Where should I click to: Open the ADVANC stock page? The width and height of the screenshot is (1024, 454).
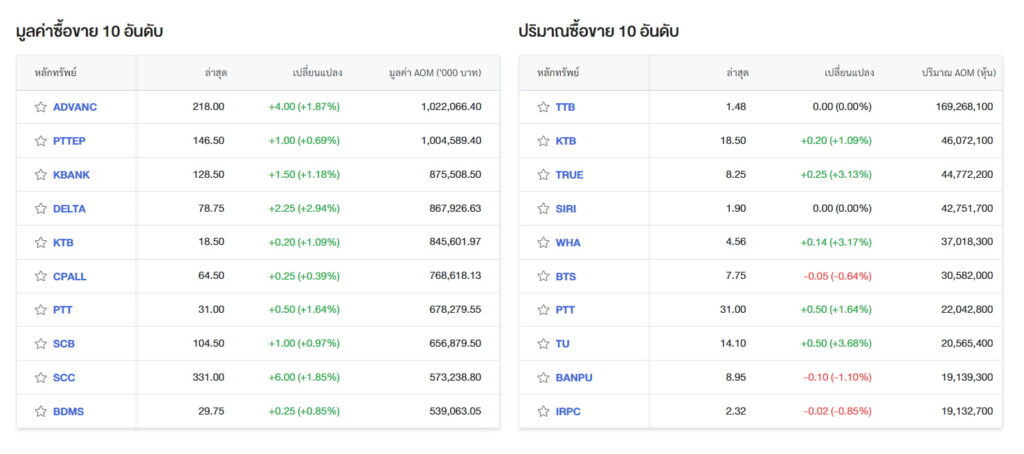coord(75,107)
